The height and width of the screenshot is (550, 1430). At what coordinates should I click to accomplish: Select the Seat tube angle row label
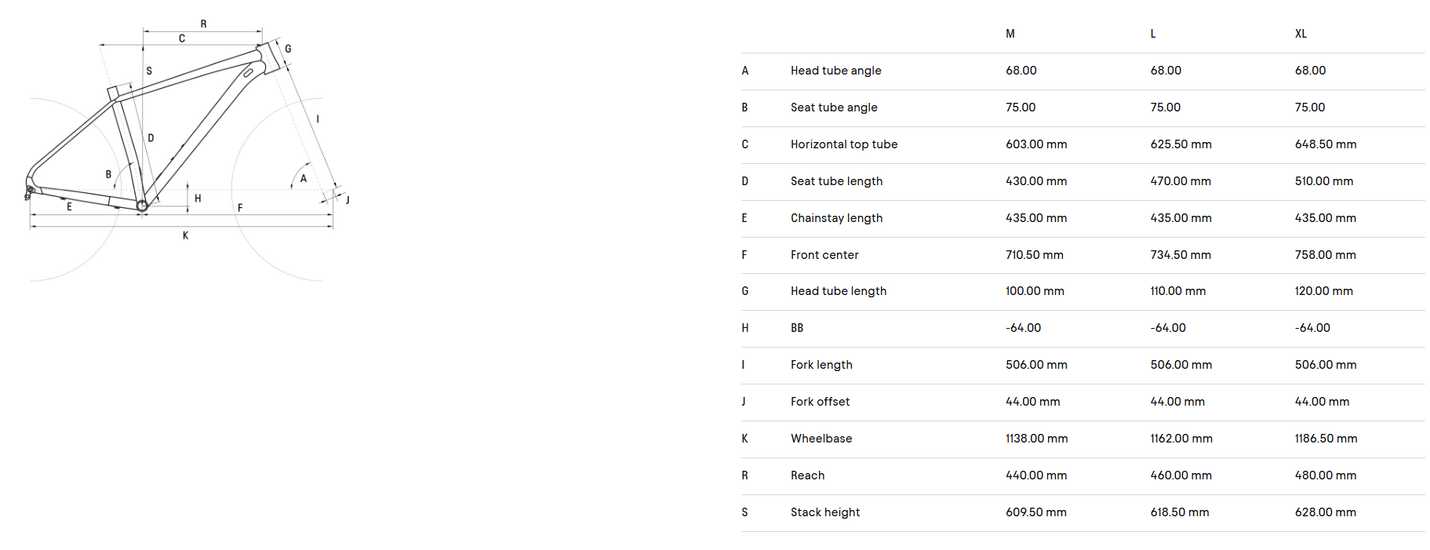click(x=835, y=108)
